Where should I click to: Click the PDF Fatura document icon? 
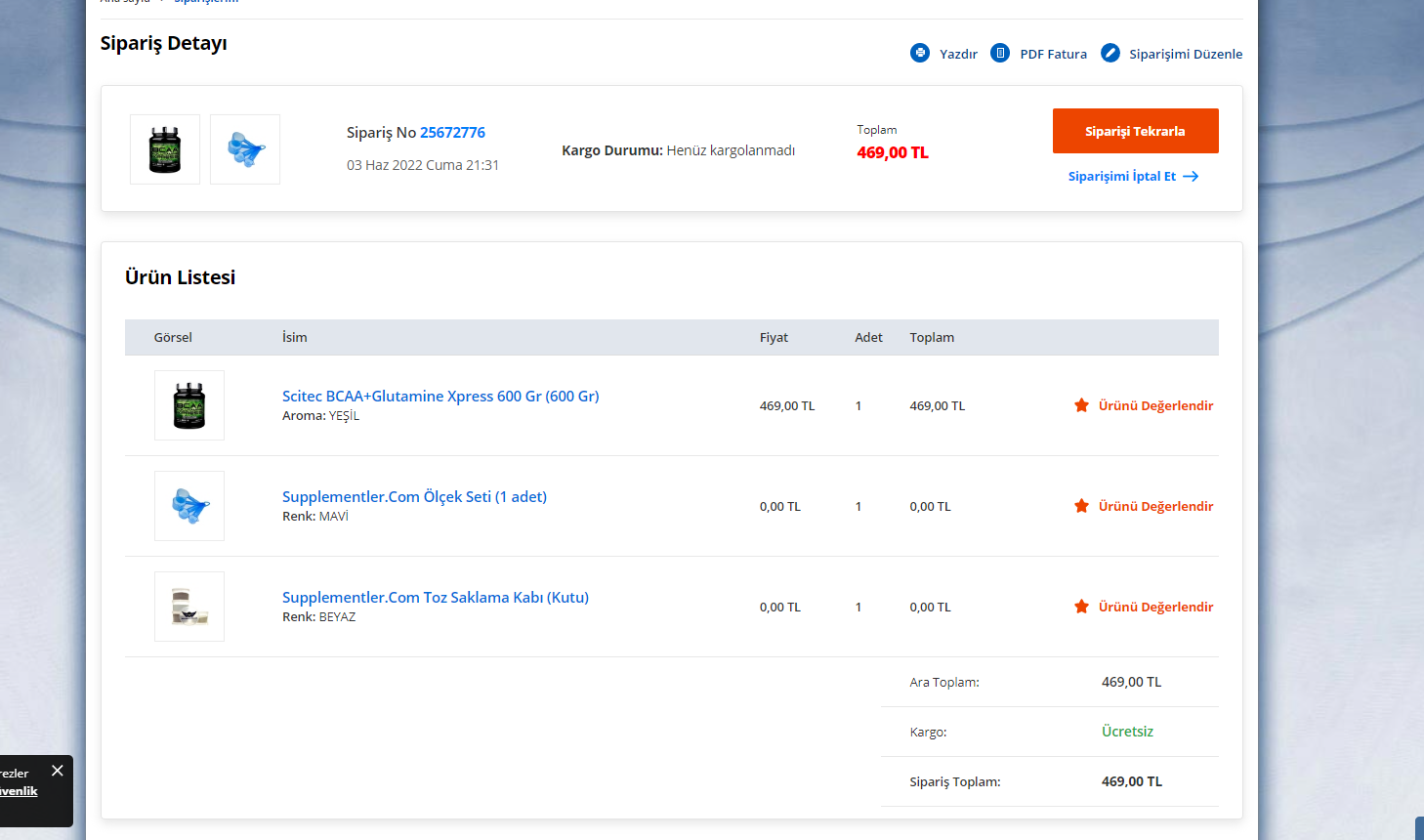[x=1000, y=53]
